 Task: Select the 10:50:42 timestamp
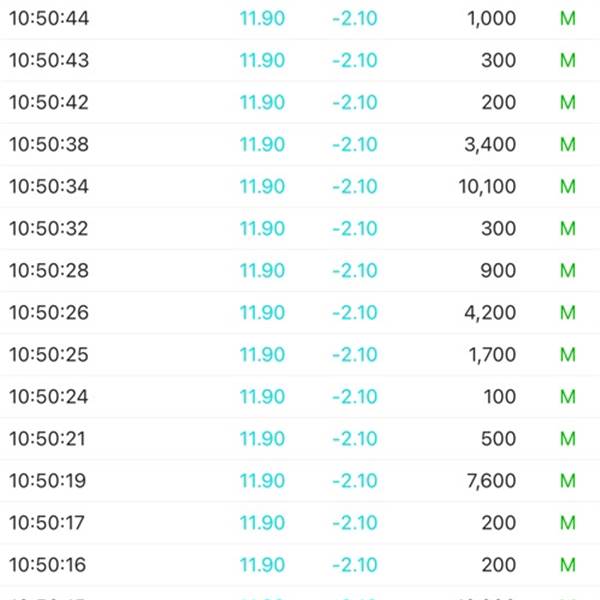(49, 103)
